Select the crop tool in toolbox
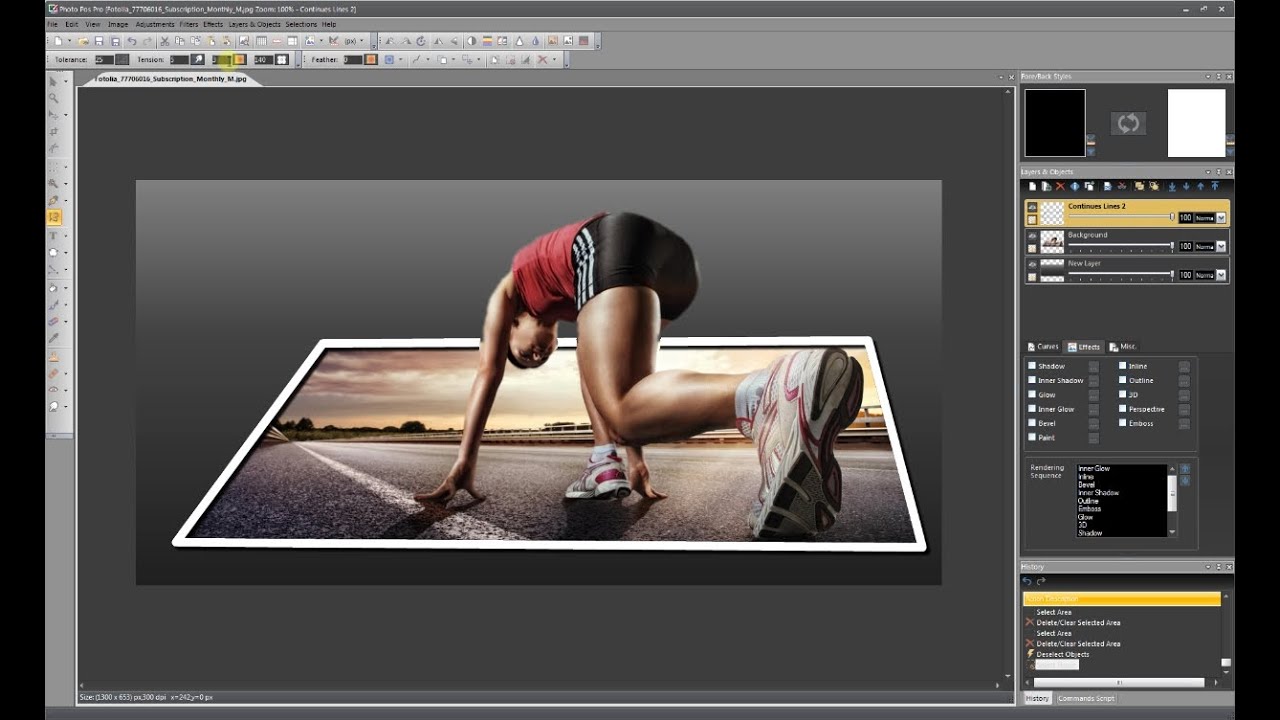The image size is (1280, 720). pyautogui.click(x=53, y=132)
